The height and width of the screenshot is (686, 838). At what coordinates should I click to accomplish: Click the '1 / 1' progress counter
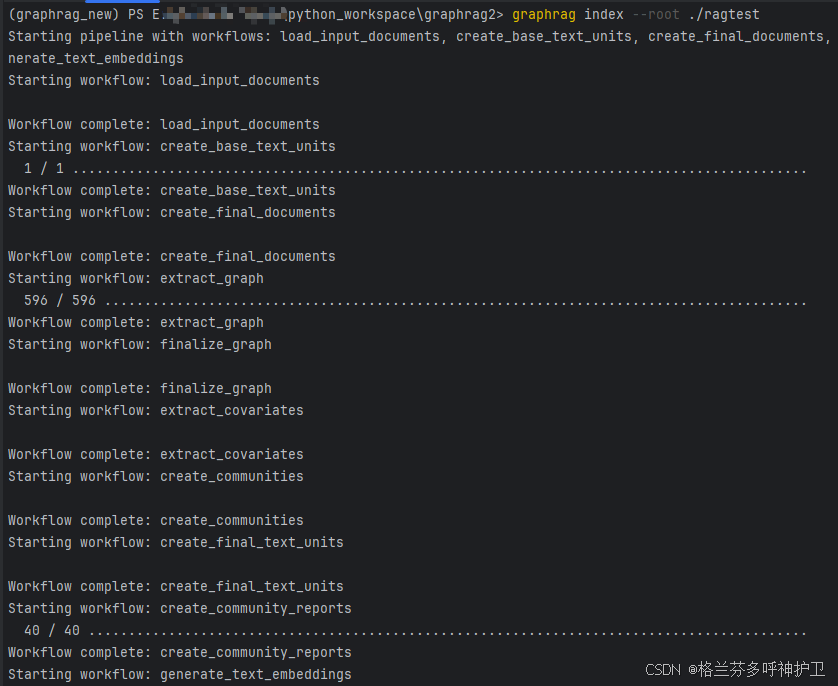44,168
